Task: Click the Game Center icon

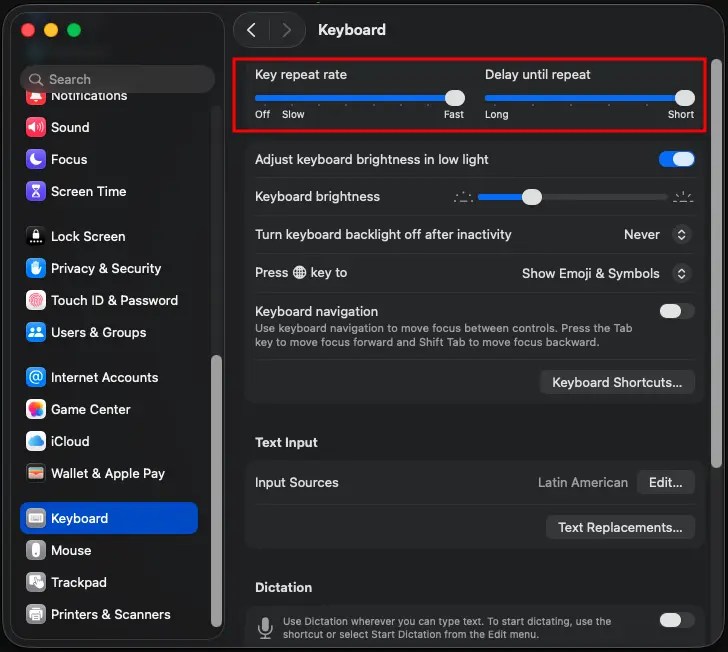Action: 36,409
